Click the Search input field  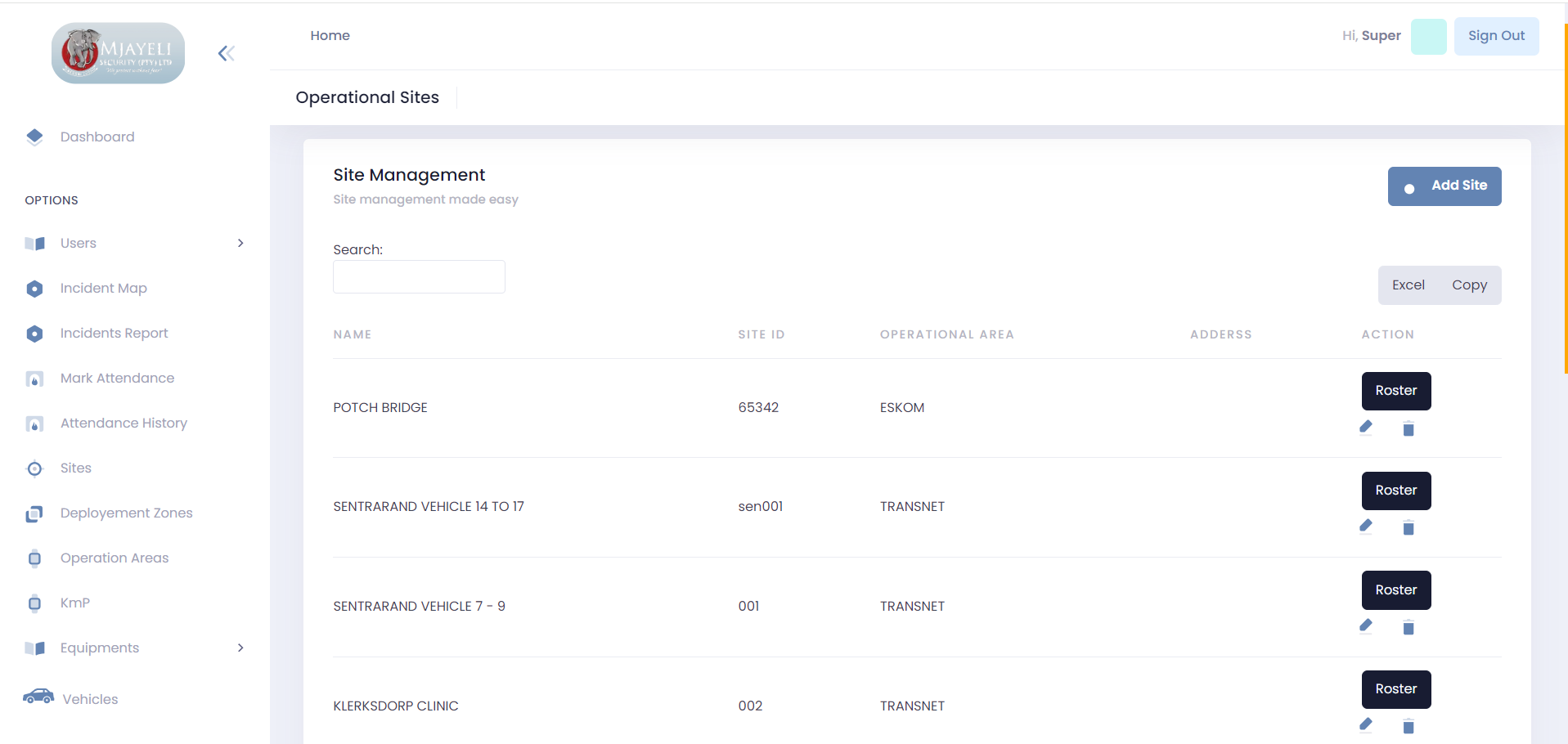(x=419, y=277)
